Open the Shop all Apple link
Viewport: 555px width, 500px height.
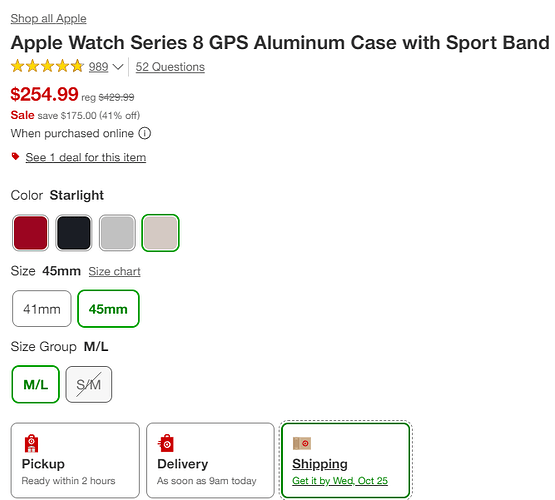[48, 18]
